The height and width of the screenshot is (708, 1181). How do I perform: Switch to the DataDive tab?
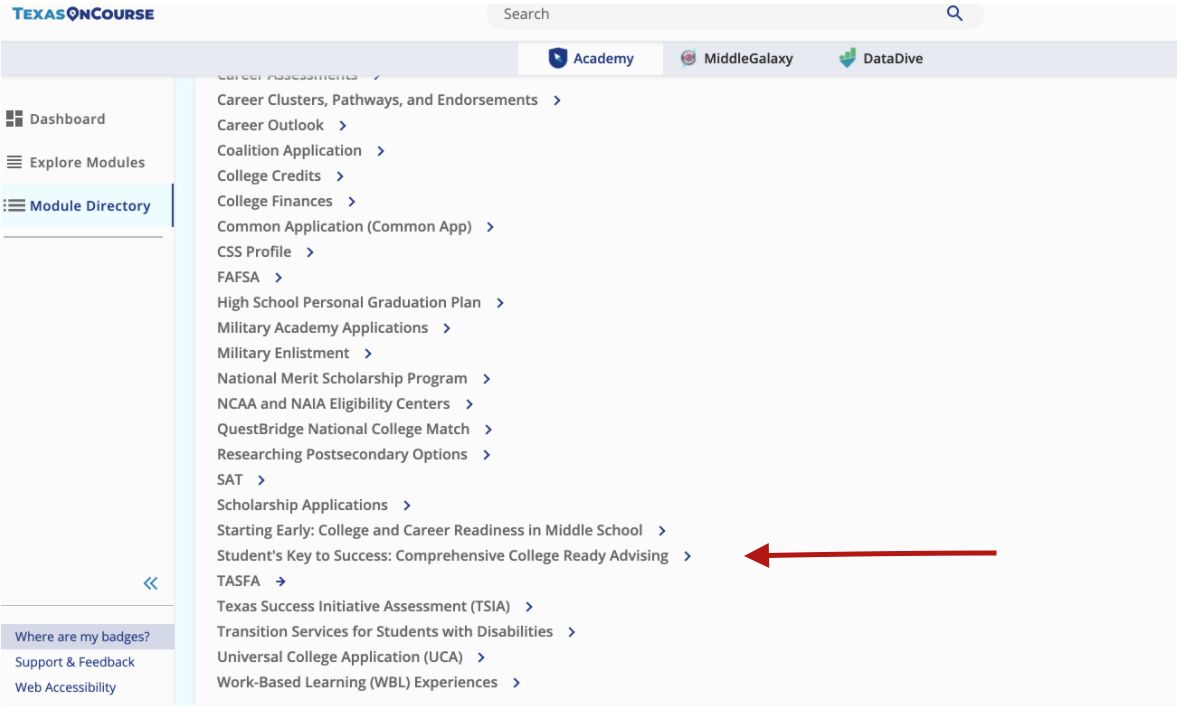click(x=880, y=58)
